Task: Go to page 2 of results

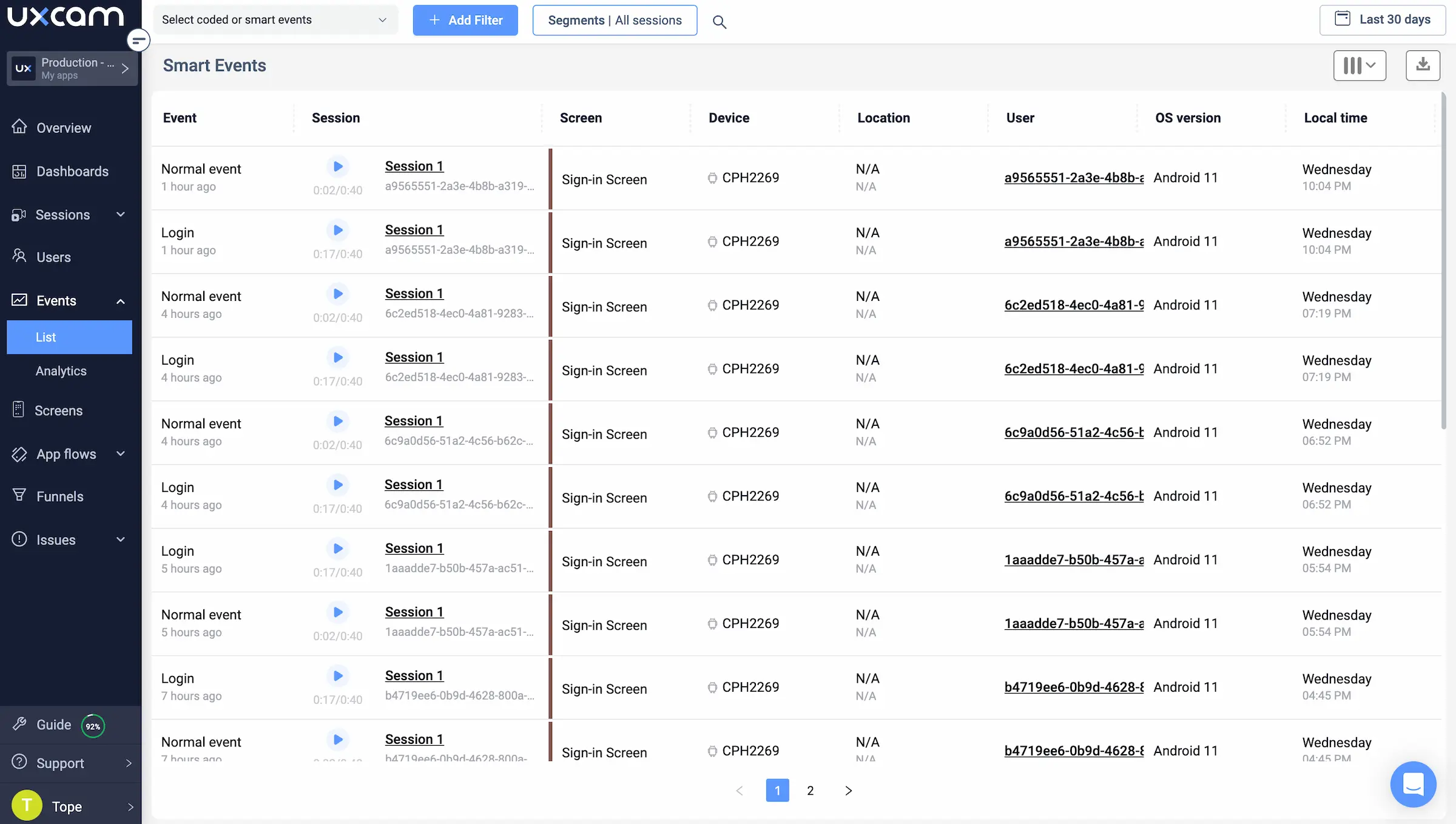Action: 810,790
